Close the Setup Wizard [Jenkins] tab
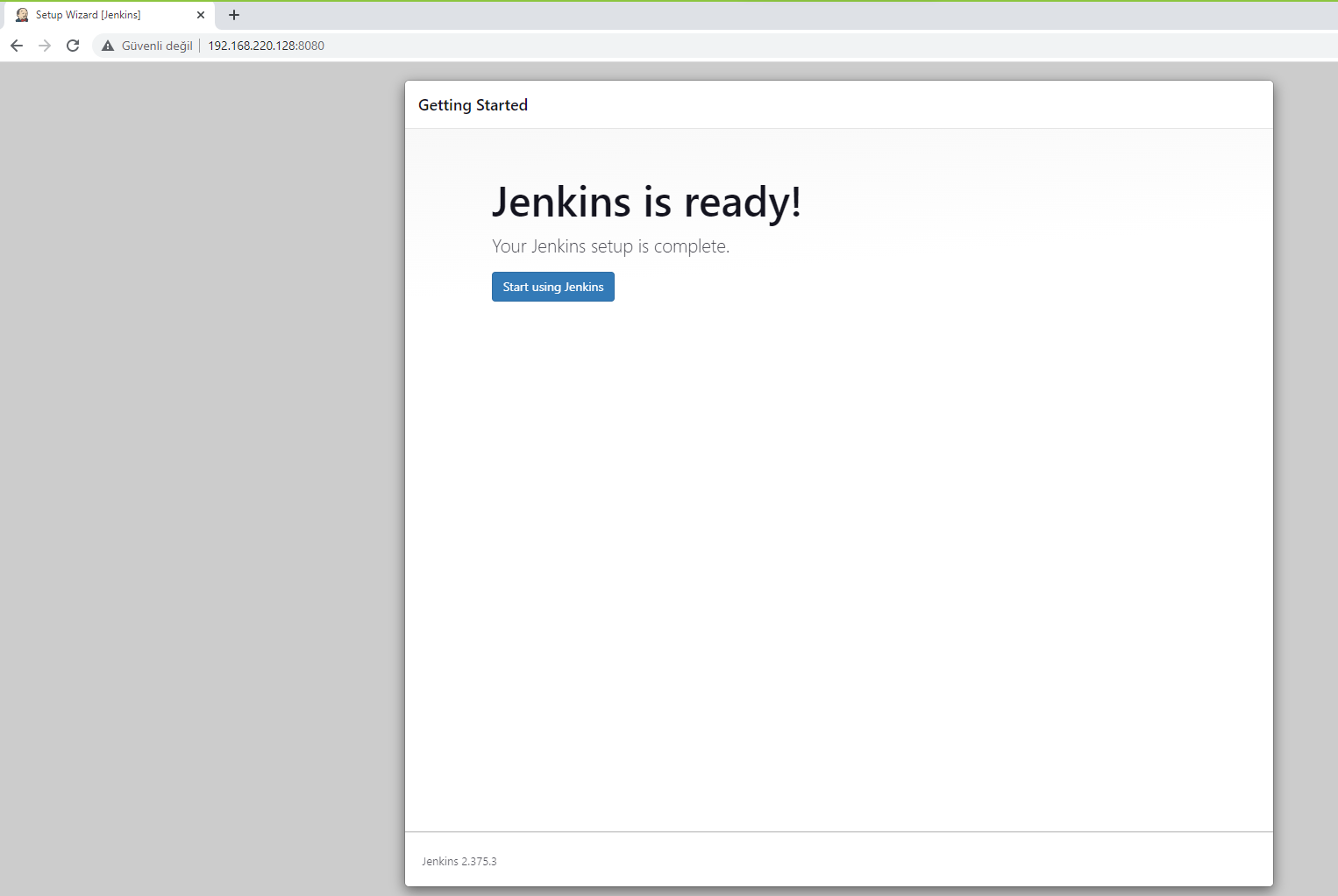 click(201, 15)
